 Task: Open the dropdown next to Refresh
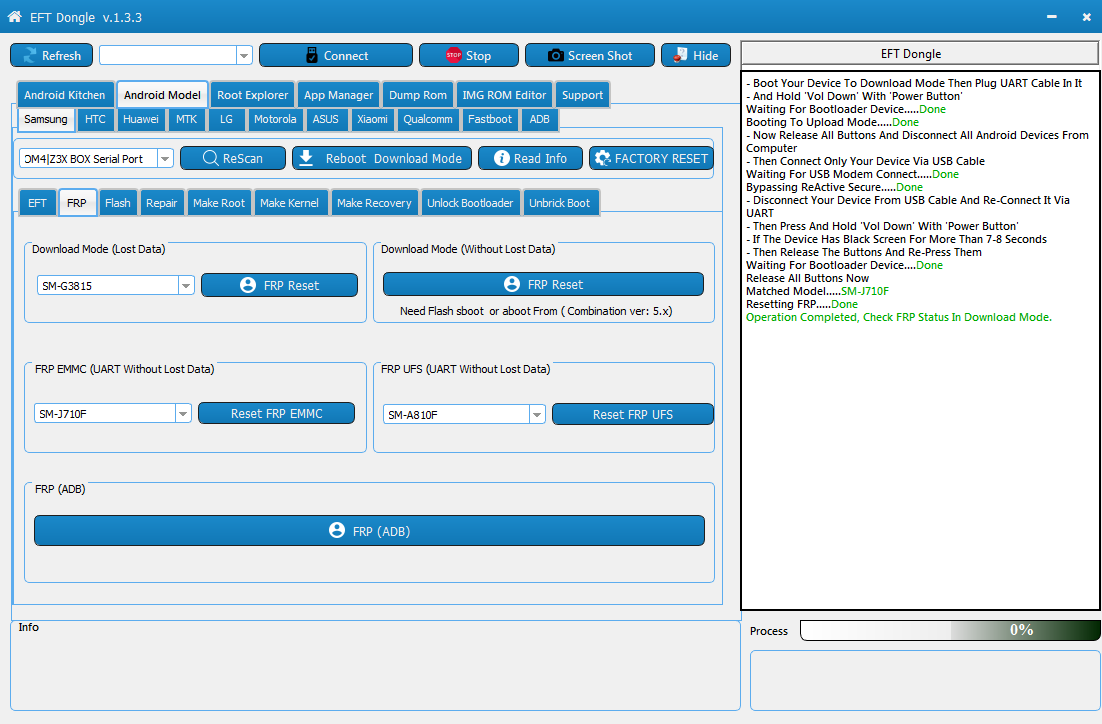[x=244, y=56]
